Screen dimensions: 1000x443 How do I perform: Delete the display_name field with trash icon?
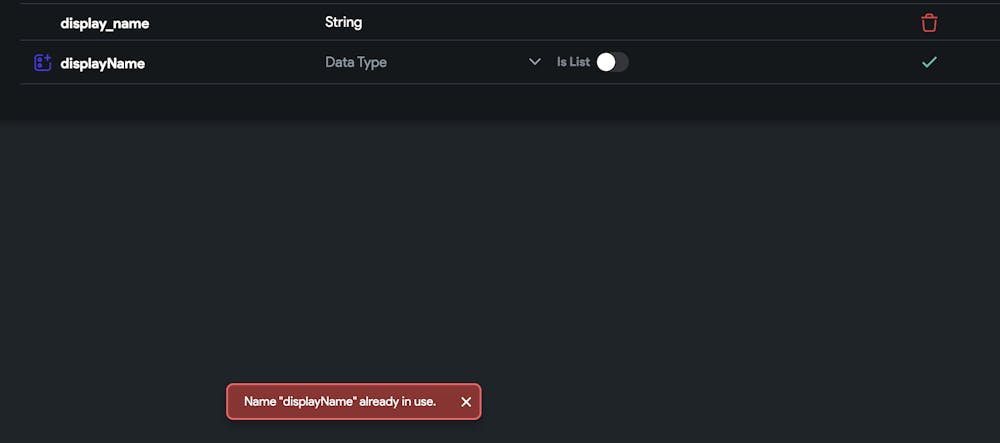[x=929, y=23]
